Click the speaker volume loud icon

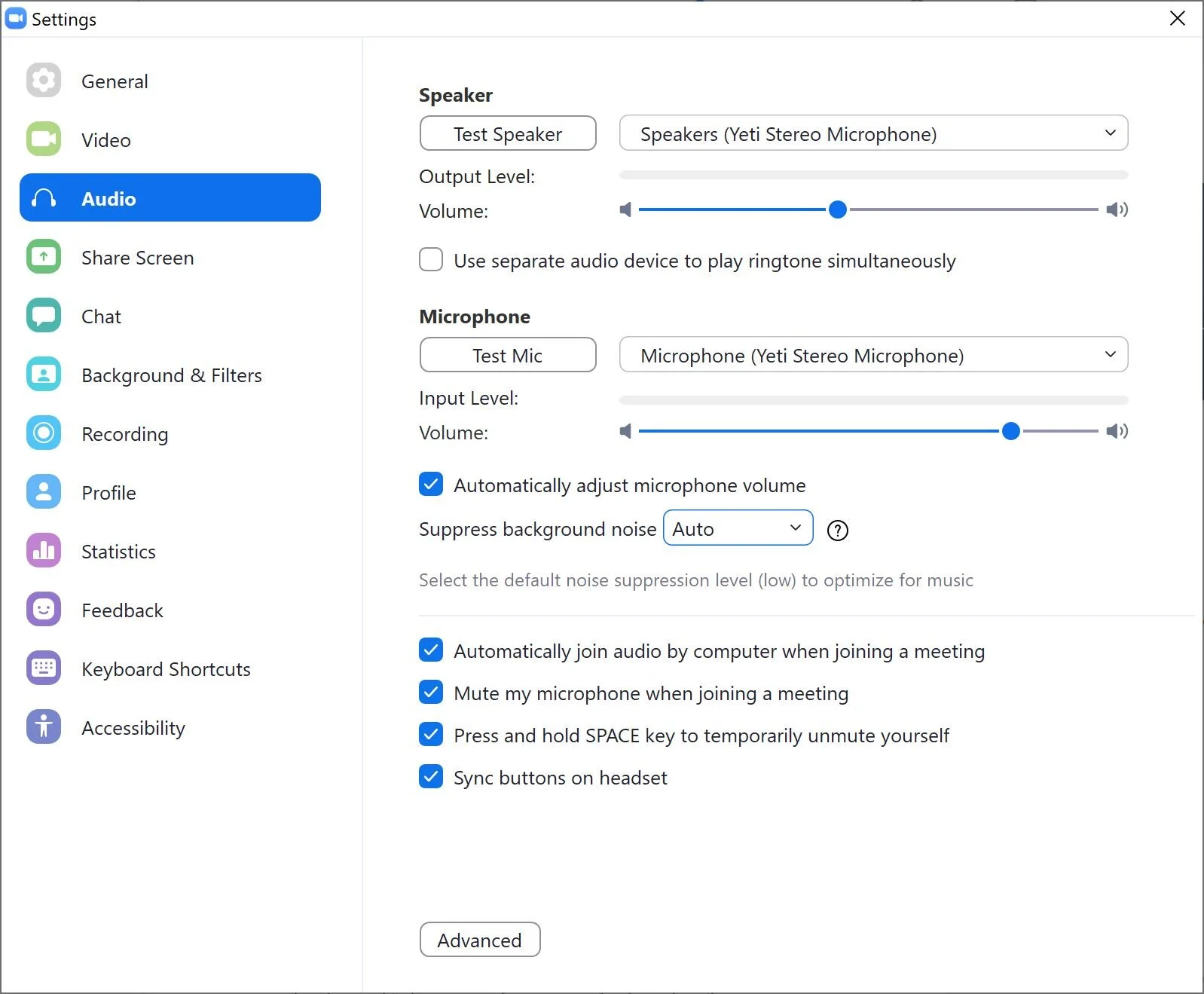pyautogui.click(x=1117, y=210)
